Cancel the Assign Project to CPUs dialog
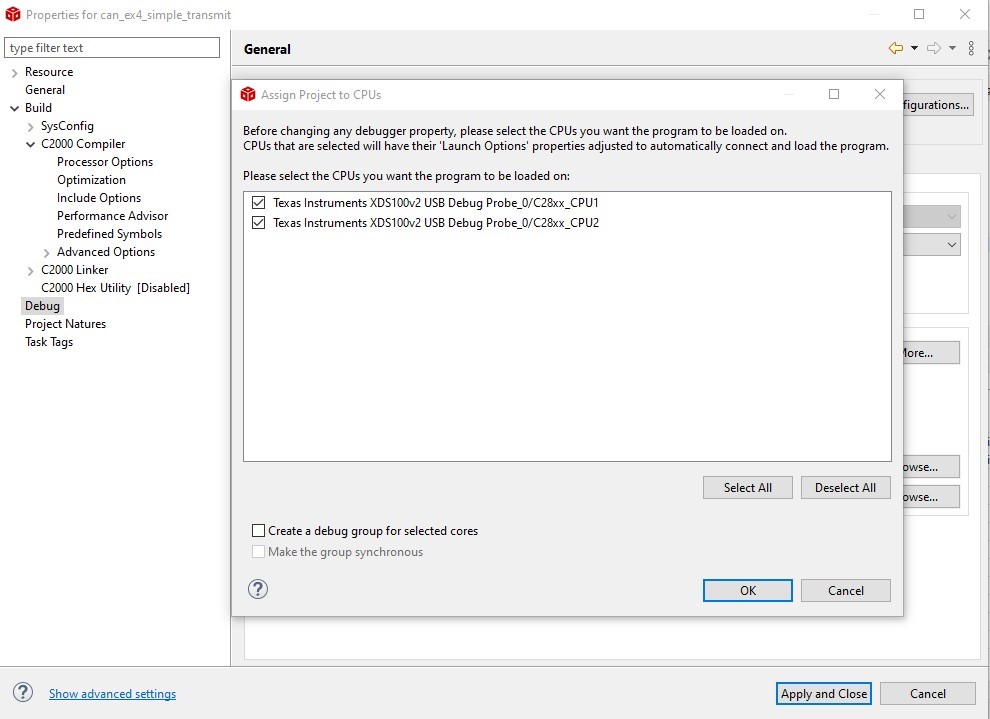 [845, 590]
